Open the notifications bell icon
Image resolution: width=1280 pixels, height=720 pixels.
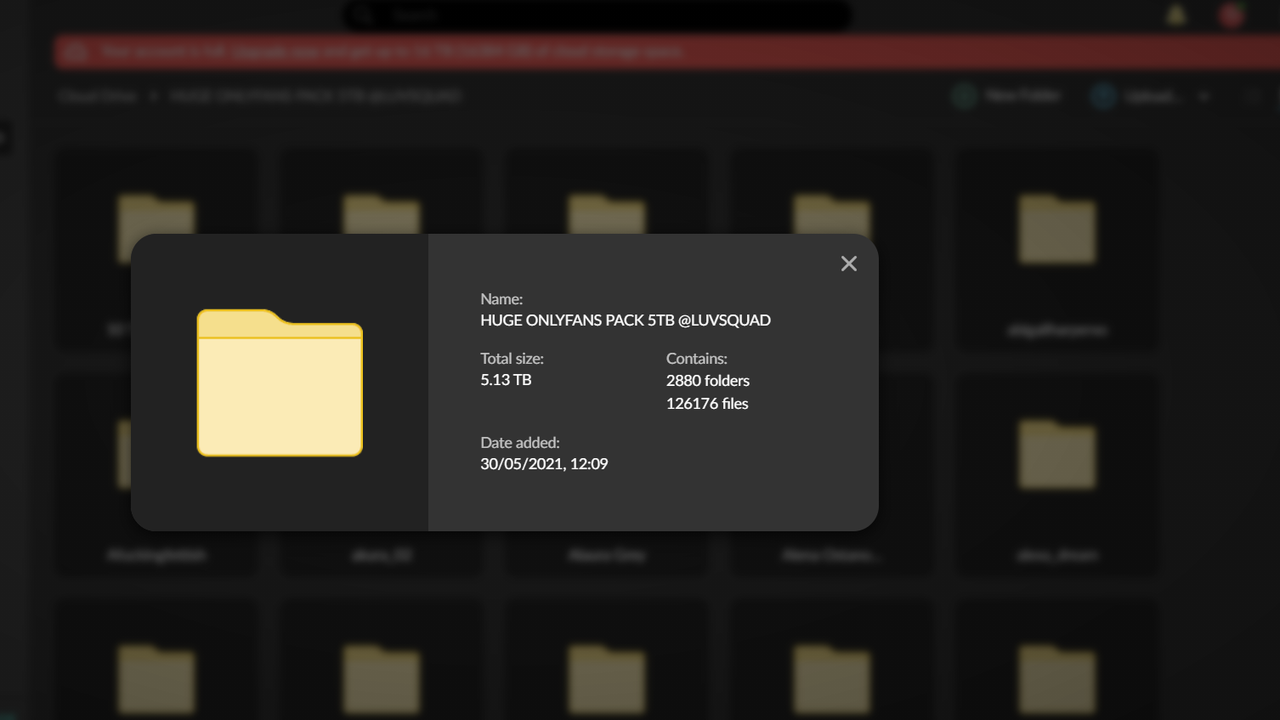[x=1177, y=15]
